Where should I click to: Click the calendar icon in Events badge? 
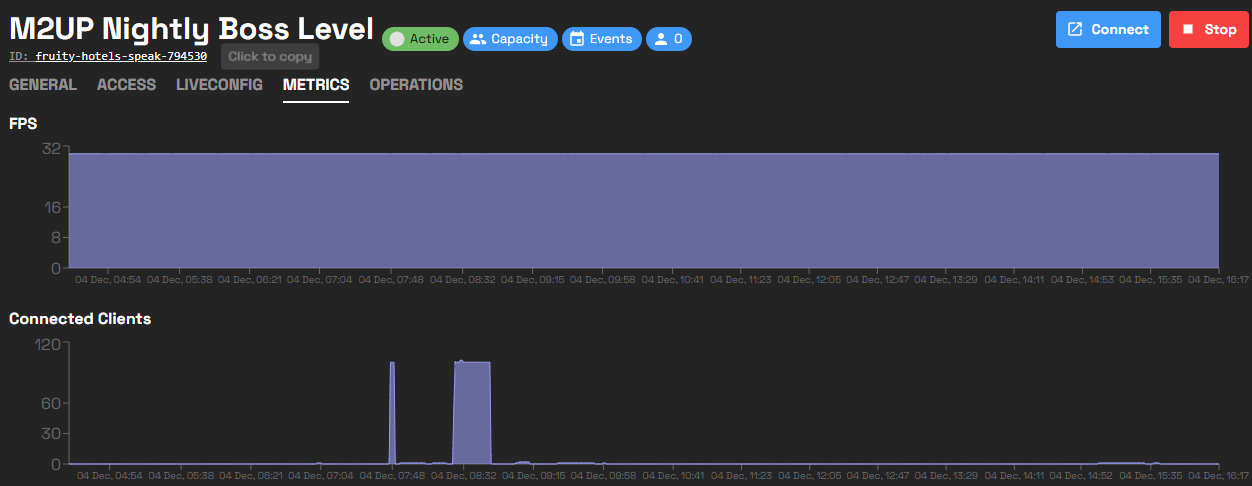(x=577, y=39)
